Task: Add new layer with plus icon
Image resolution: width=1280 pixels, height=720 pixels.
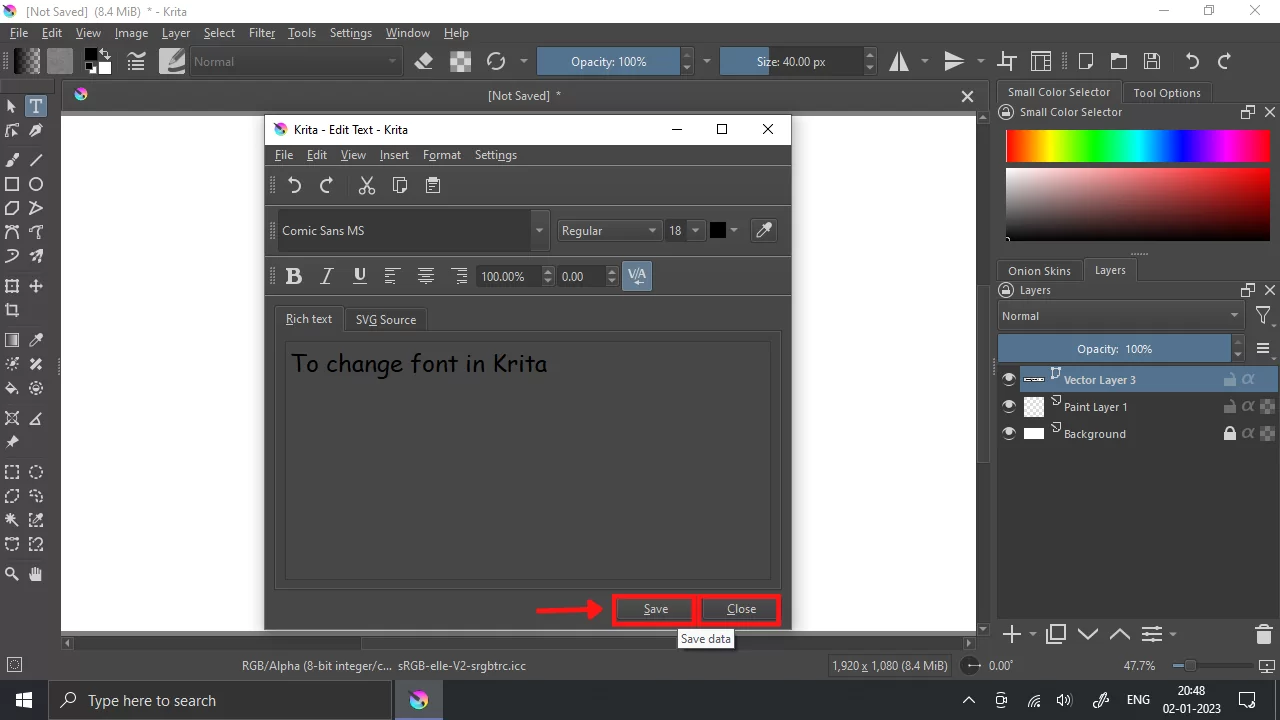Action: pos(1011,634)
